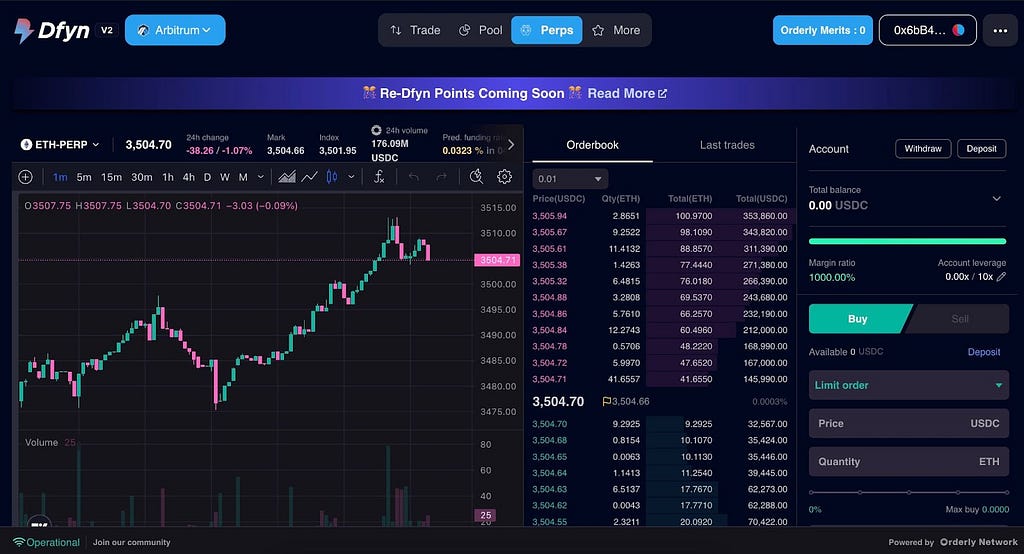Click bid price 3,504.68 in orderbook
The width and height of the screenshot is (1024, 554).
point(549,440)
